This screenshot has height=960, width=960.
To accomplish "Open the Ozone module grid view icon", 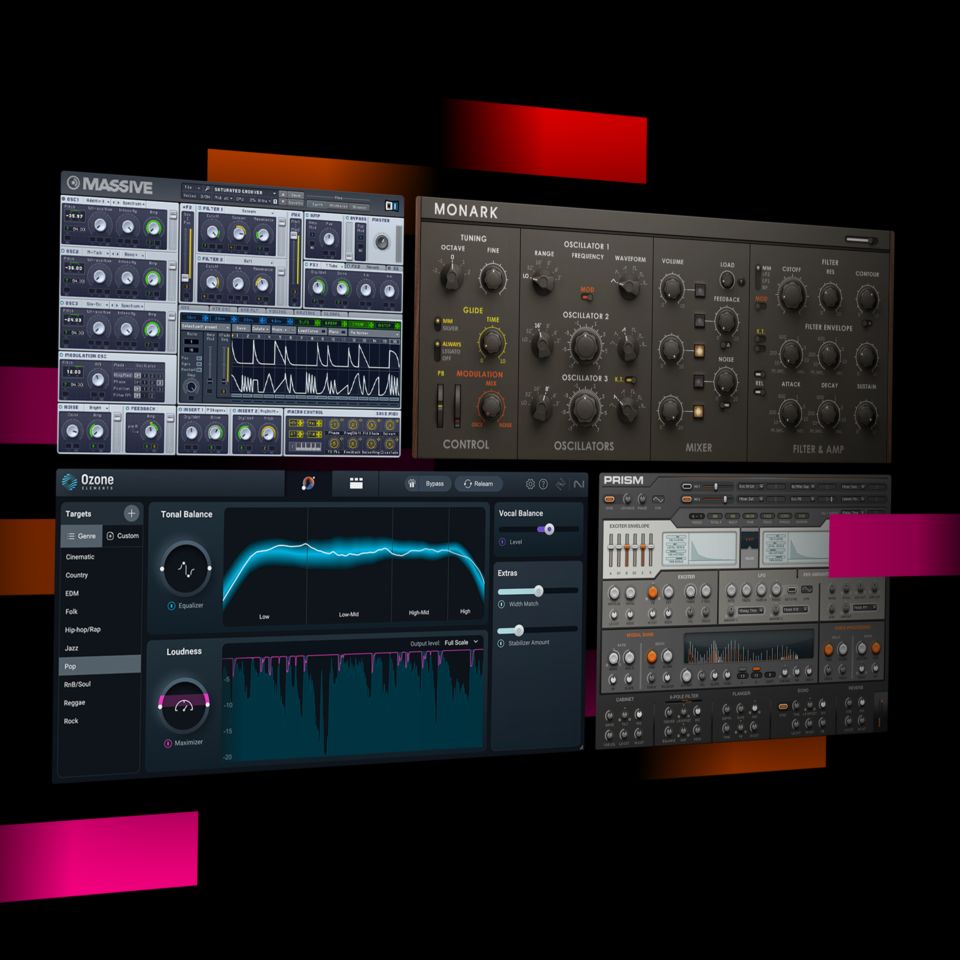I will coord(356,483).
